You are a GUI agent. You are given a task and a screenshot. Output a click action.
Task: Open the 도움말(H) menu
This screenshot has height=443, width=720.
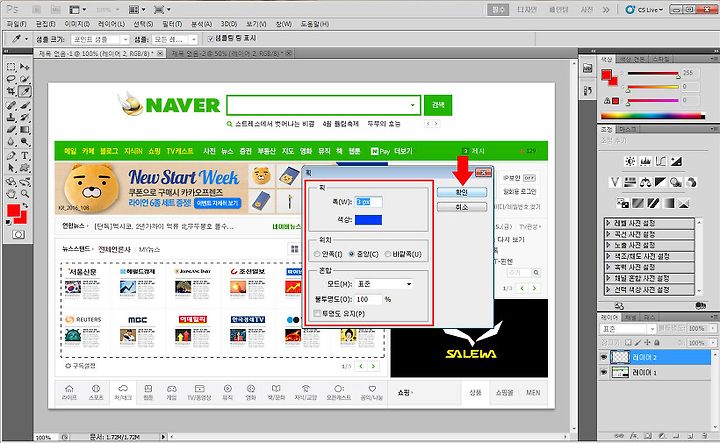point(315,24)
